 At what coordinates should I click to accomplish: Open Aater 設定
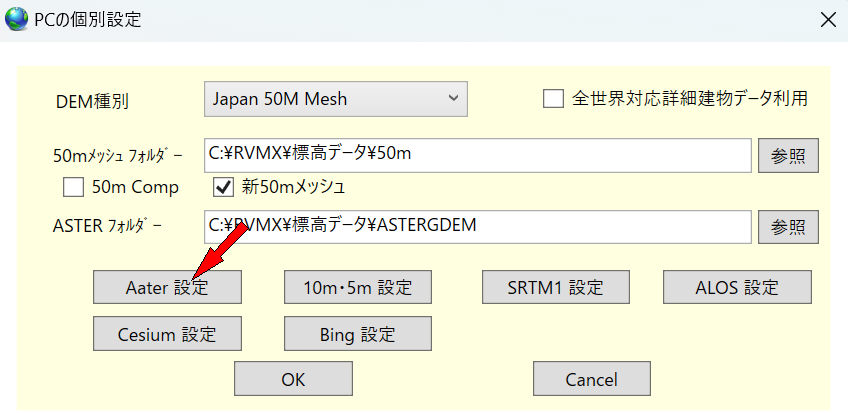coord(167,287)
